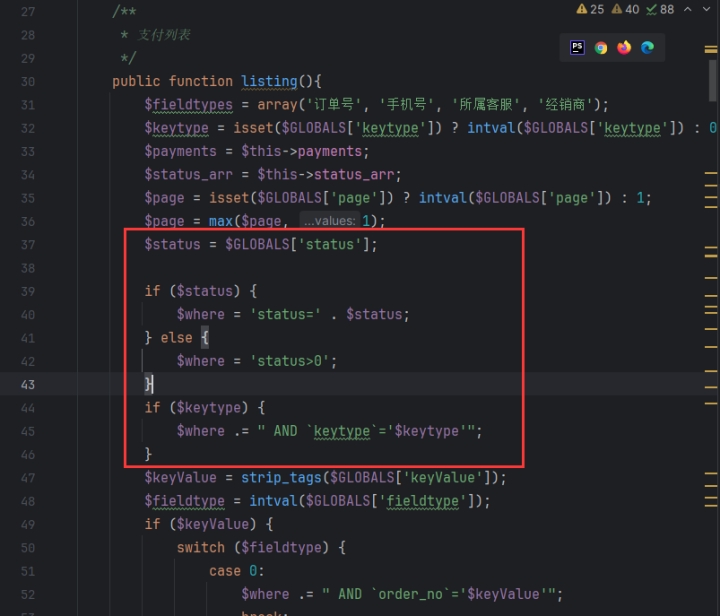Click the 40 weak warnings indicator
Screen dimensions: 720x616
[x=626, y=9]
